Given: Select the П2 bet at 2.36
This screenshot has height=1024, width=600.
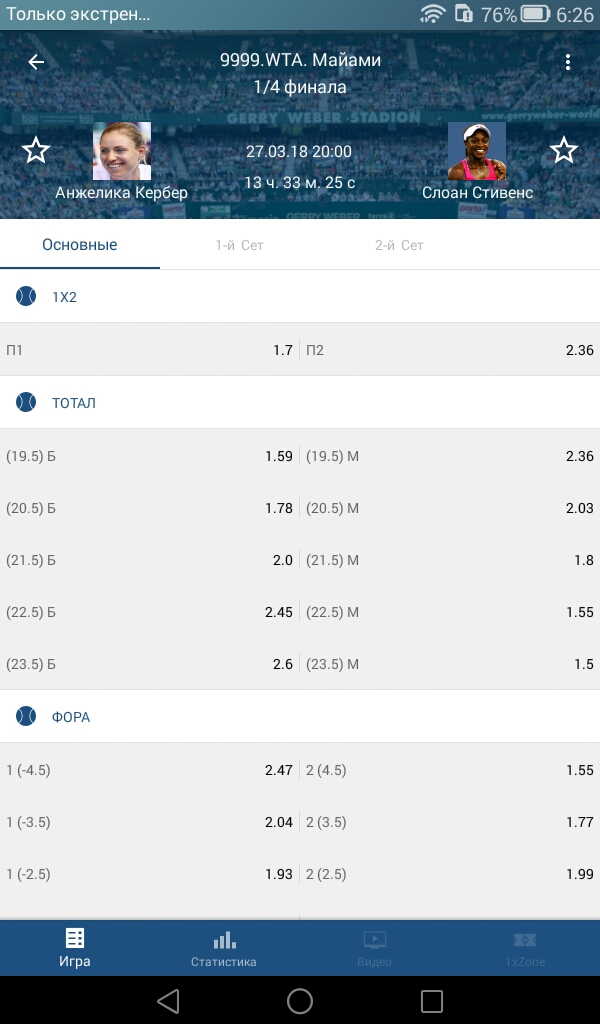Looking at the screenshot, I should [450, 350].
